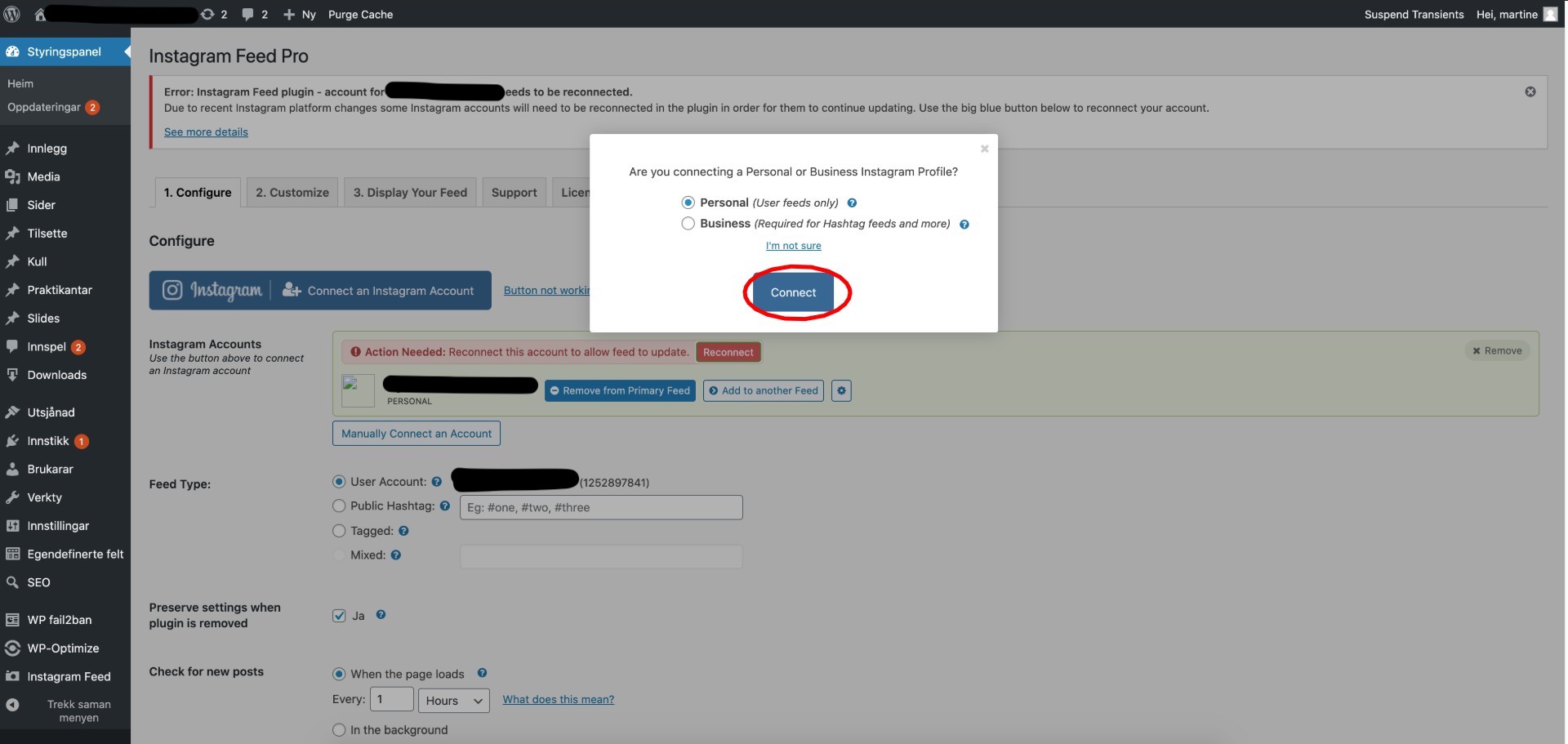Click the site home icon in admin bar
The image size is (1568, 744).
[39, 14]
